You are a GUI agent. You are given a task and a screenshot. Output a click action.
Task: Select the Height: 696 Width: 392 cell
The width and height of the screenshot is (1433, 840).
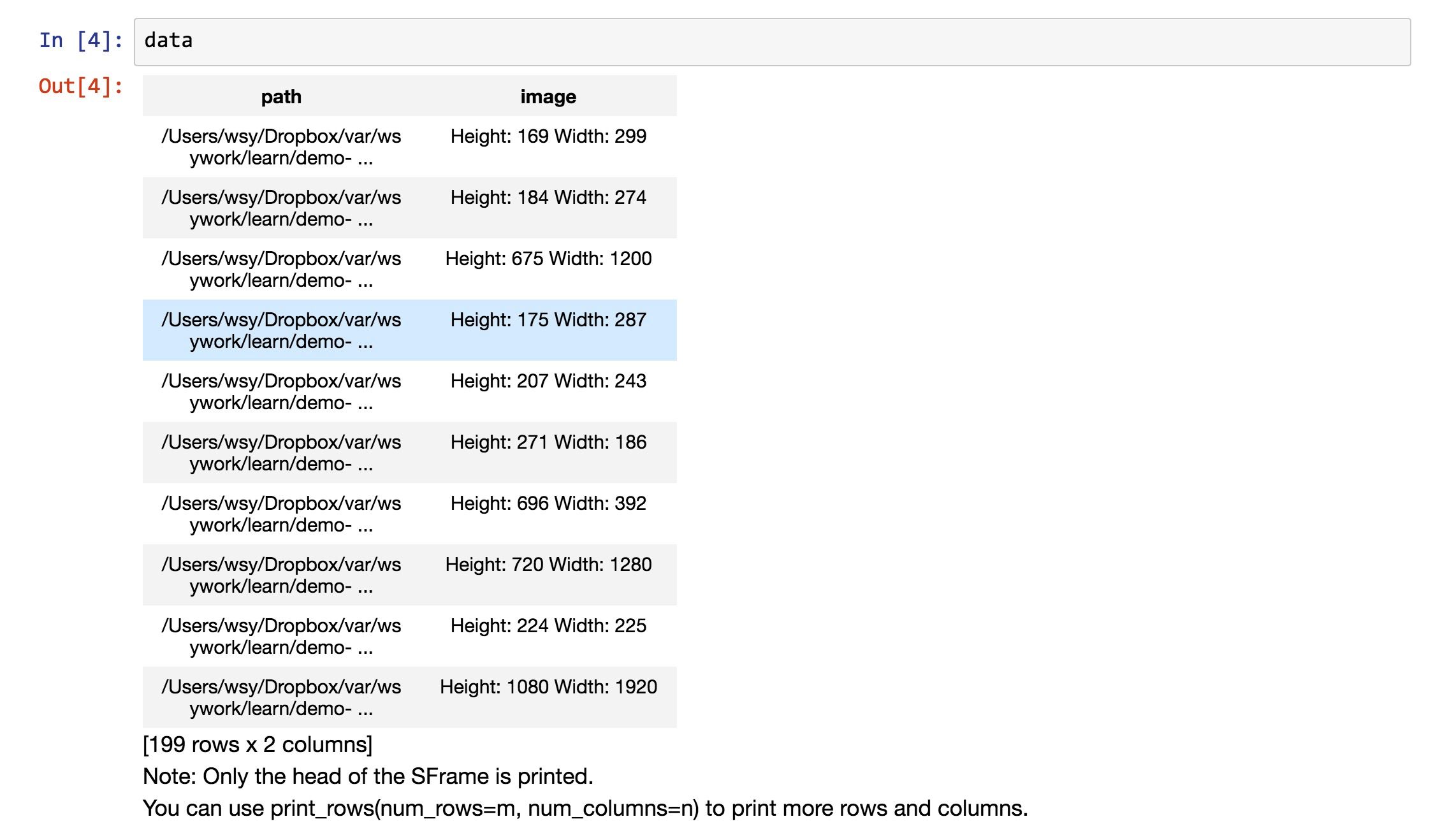[x=548, y=503]
